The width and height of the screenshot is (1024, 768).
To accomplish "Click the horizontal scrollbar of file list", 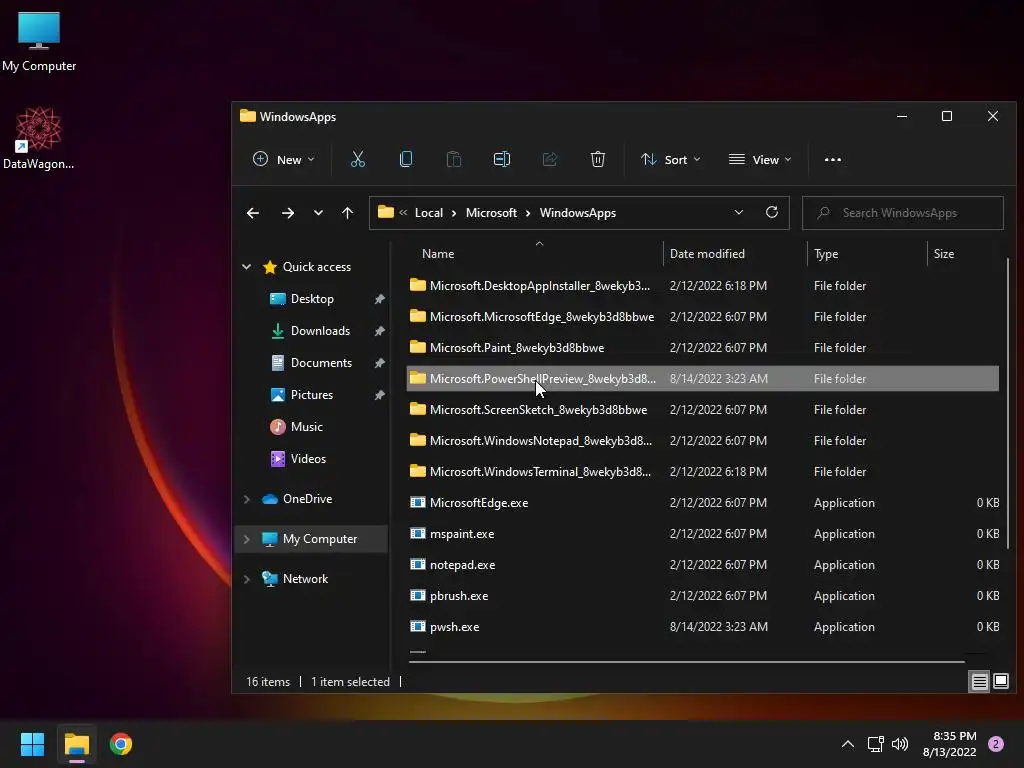I will click(x=686, y=662).
